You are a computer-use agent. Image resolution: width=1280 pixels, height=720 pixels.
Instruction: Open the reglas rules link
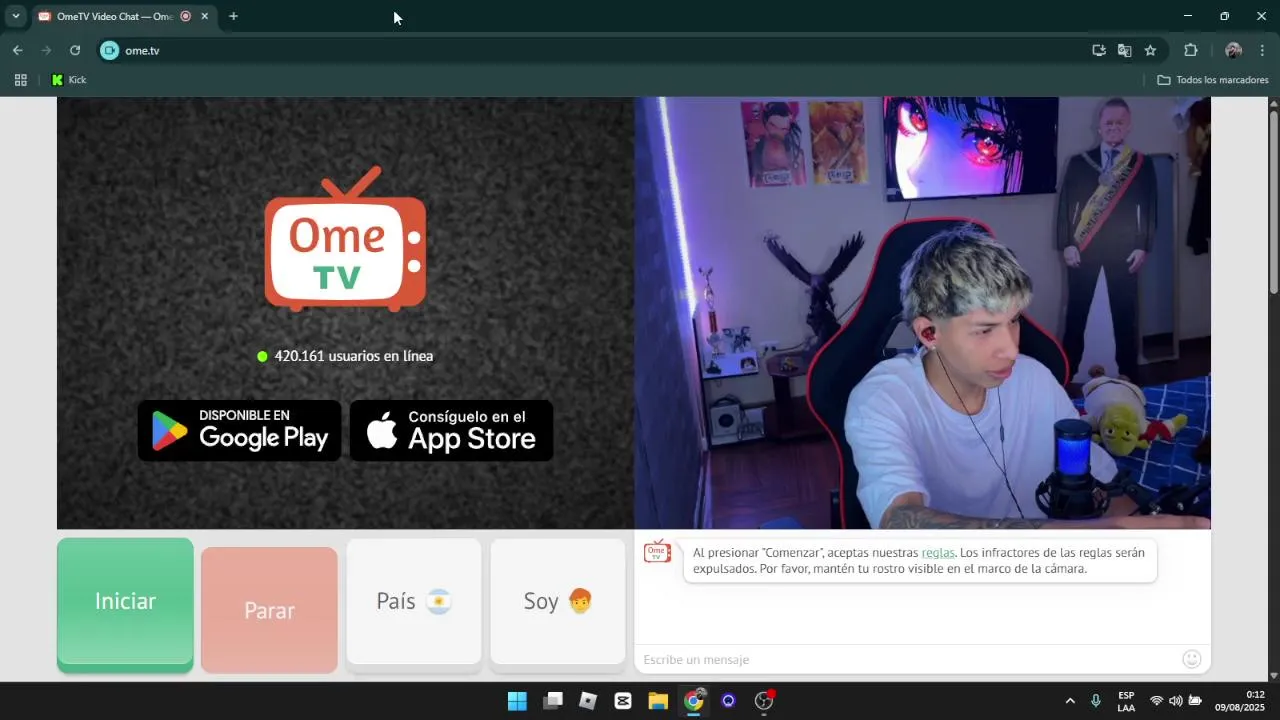tap(938, 552)
